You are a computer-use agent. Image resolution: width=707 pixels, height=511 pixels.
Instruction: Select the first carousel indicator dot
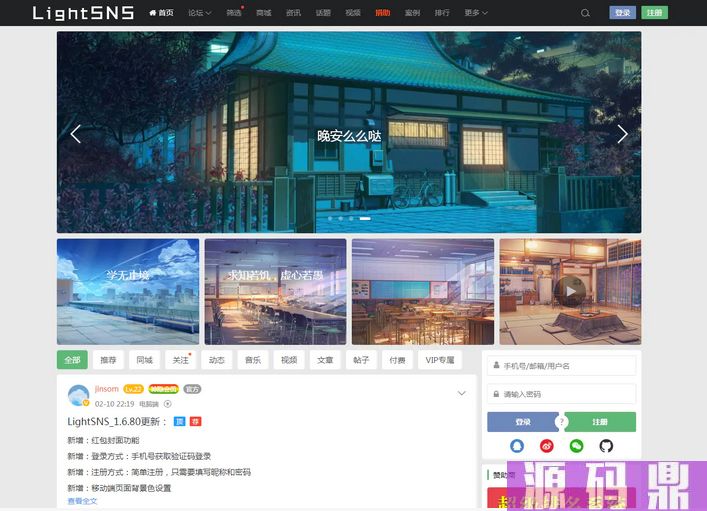tap(330, 218)
